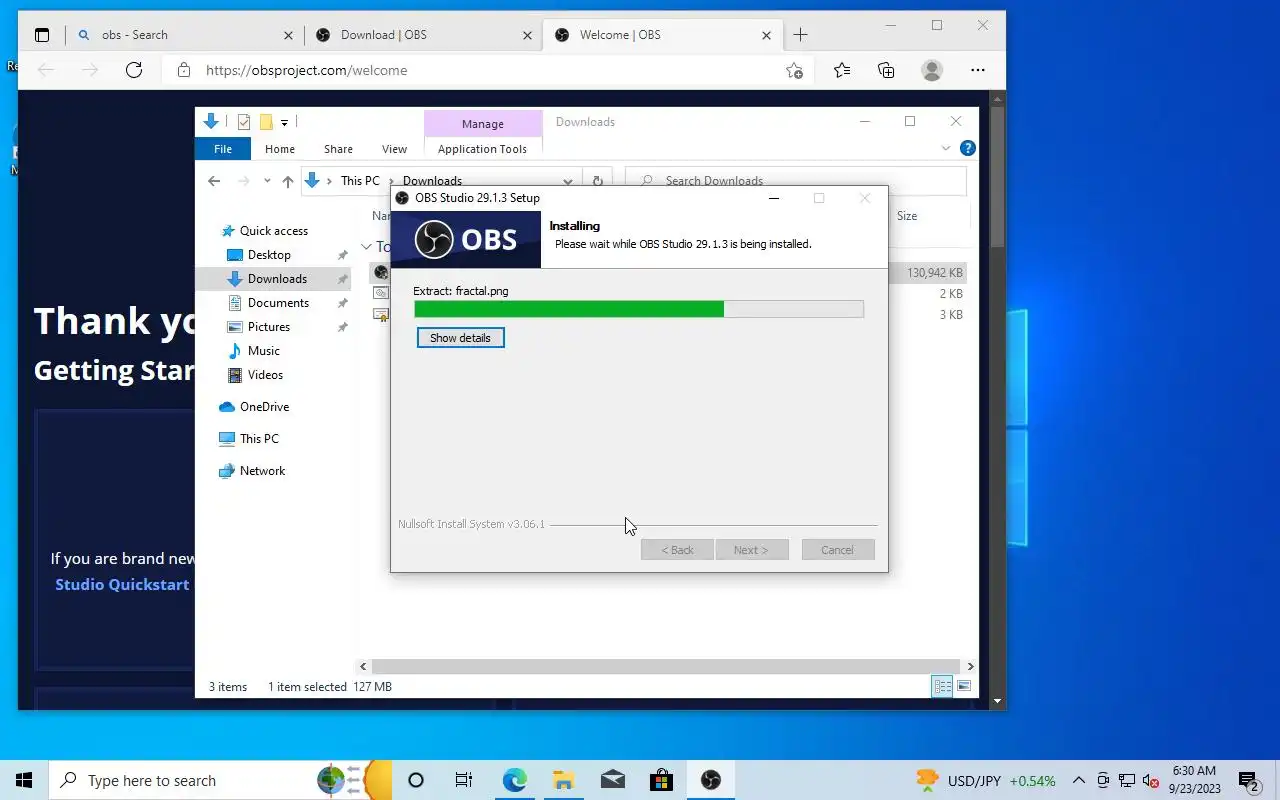This screenshot has width=1280, height=800.
Task: Click the Properties quick access toolbar icon
Action: tap(244, 122)
